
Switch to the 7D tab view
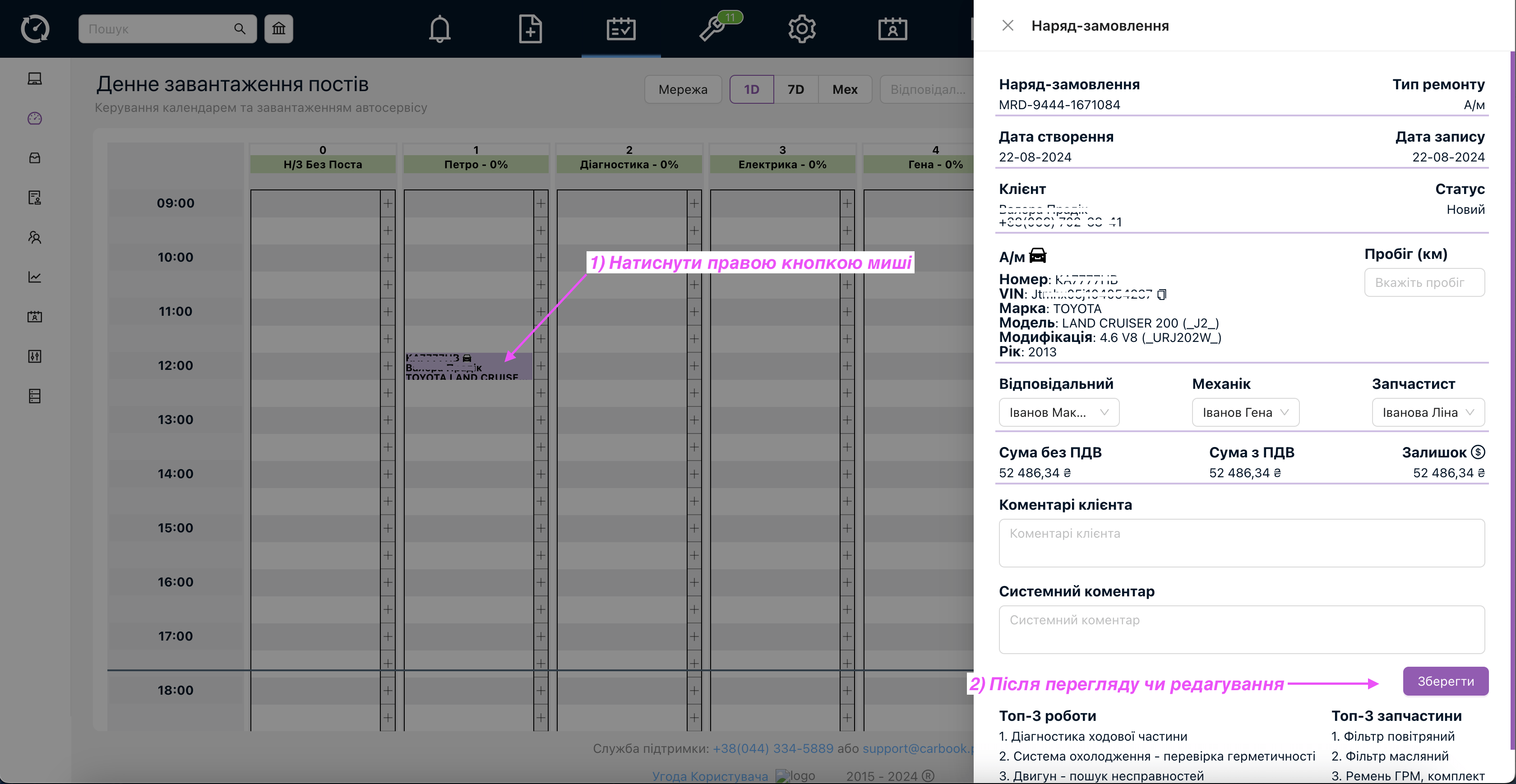[796, 89]
